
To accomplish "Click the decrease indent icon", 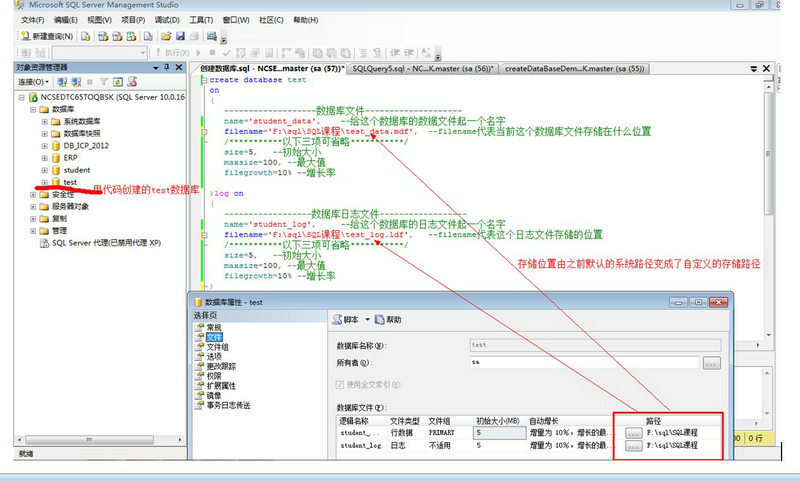I will click(x=395, y=53).
